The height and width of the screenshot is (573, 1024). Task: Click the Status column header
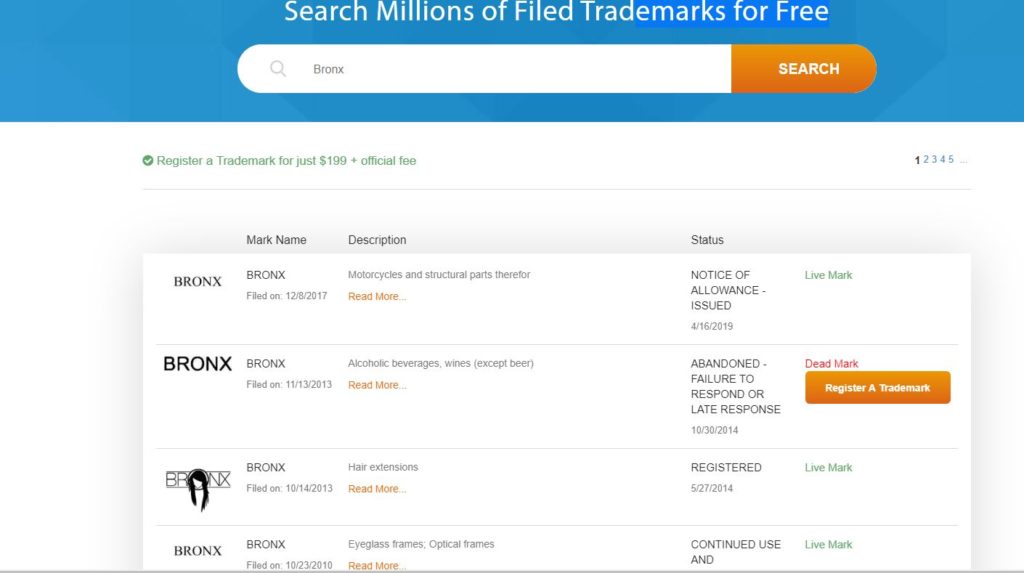coord(707,240)
